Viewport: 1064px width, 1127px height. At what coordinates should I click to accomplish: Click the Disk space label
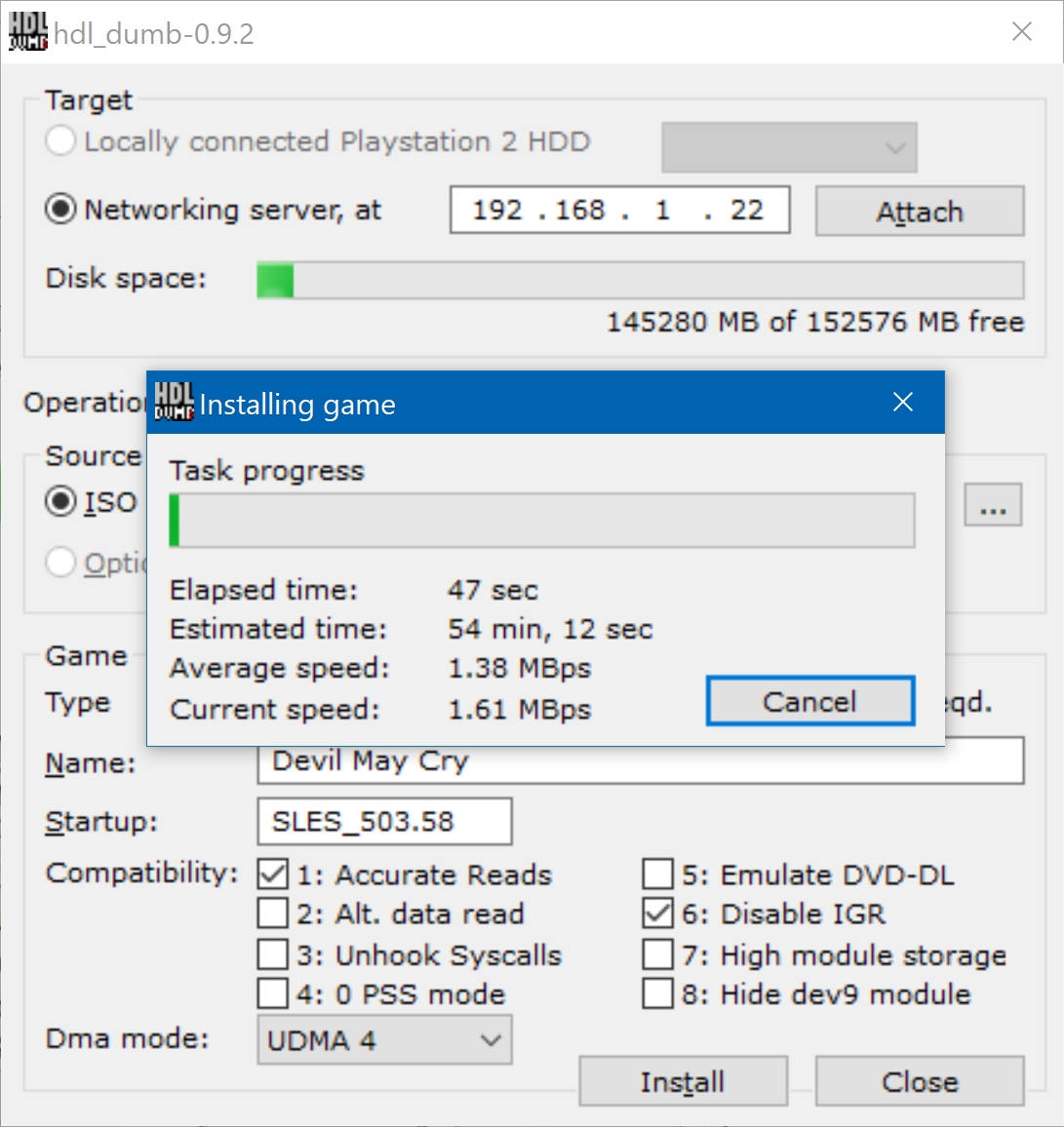pyautogui.click(x=126, y=278)
